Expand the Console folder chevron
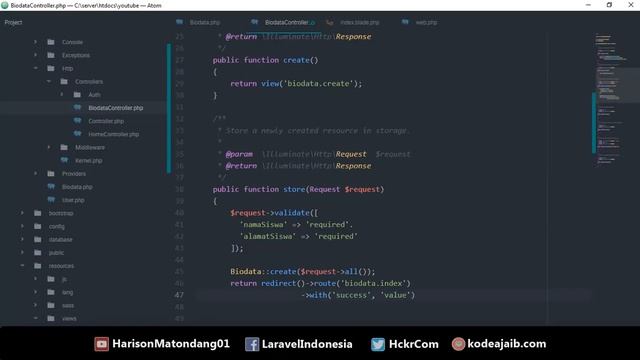The height and width of the screenshot is (360, 640). click(36, 42)
